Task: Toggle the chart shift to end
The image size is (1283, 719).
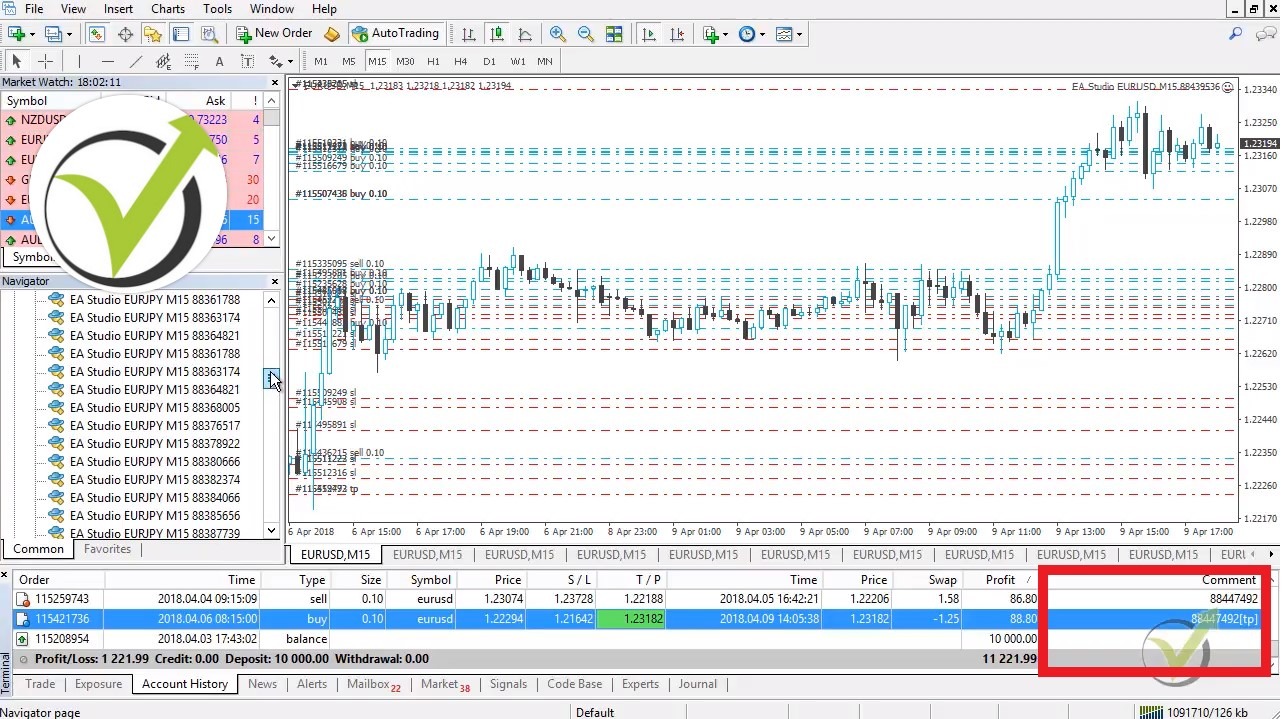Action: point(677,33)
